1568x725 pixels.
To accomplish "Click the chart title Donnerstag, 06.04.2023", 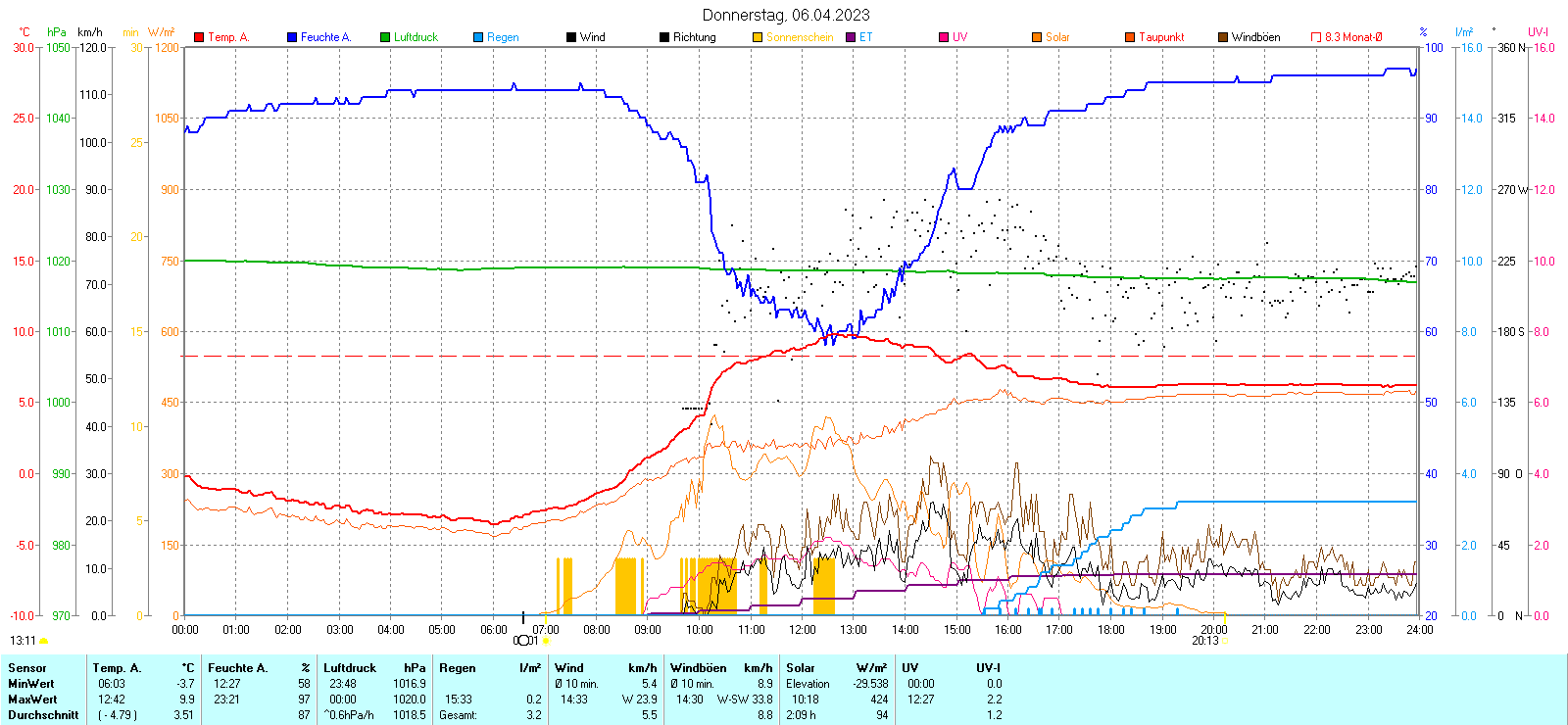I will [785, 15].
